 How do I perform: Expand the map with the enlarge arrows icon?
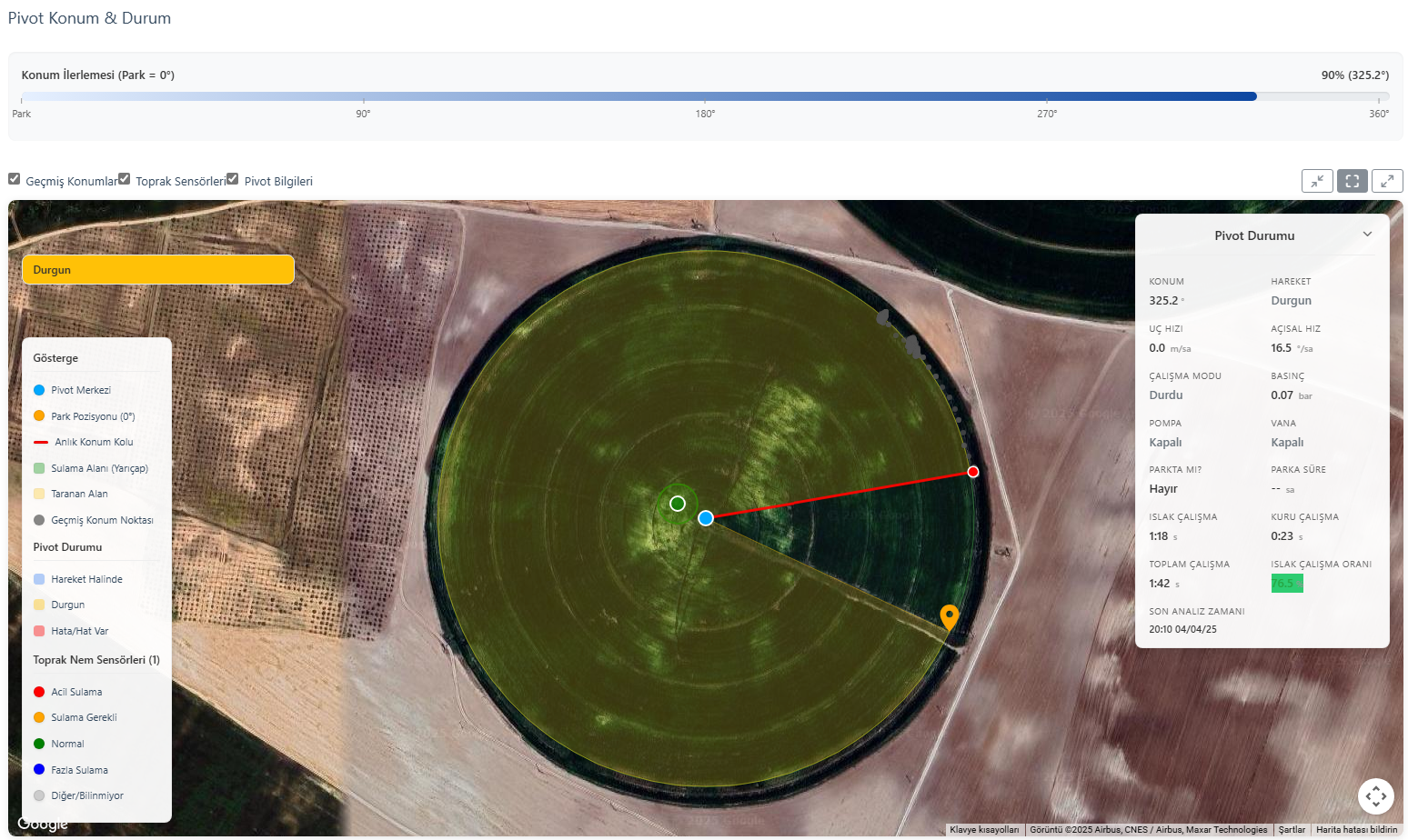[1386, 181]
